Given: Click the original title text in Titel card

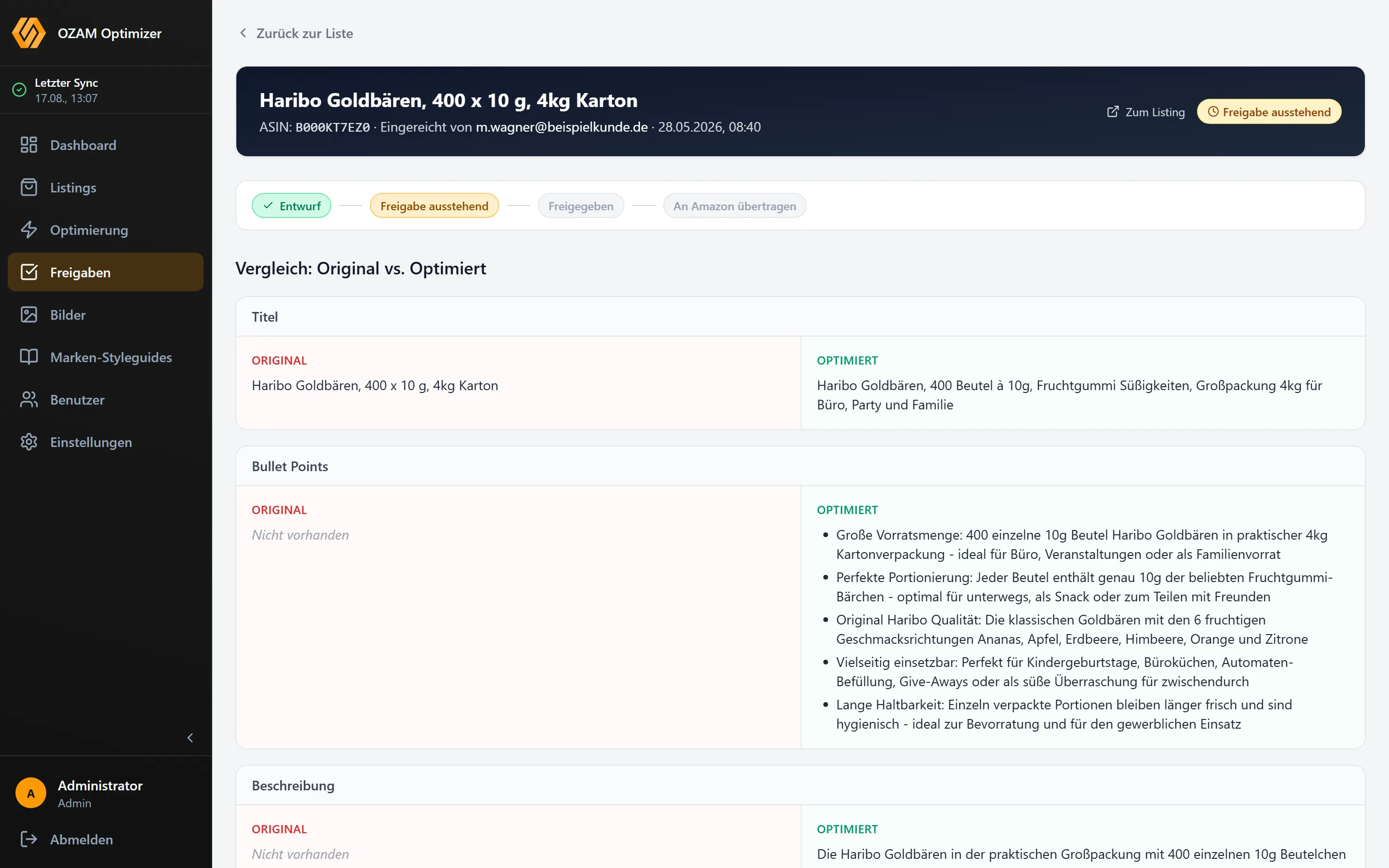Looking at the screenshot, I should (375, 385).
